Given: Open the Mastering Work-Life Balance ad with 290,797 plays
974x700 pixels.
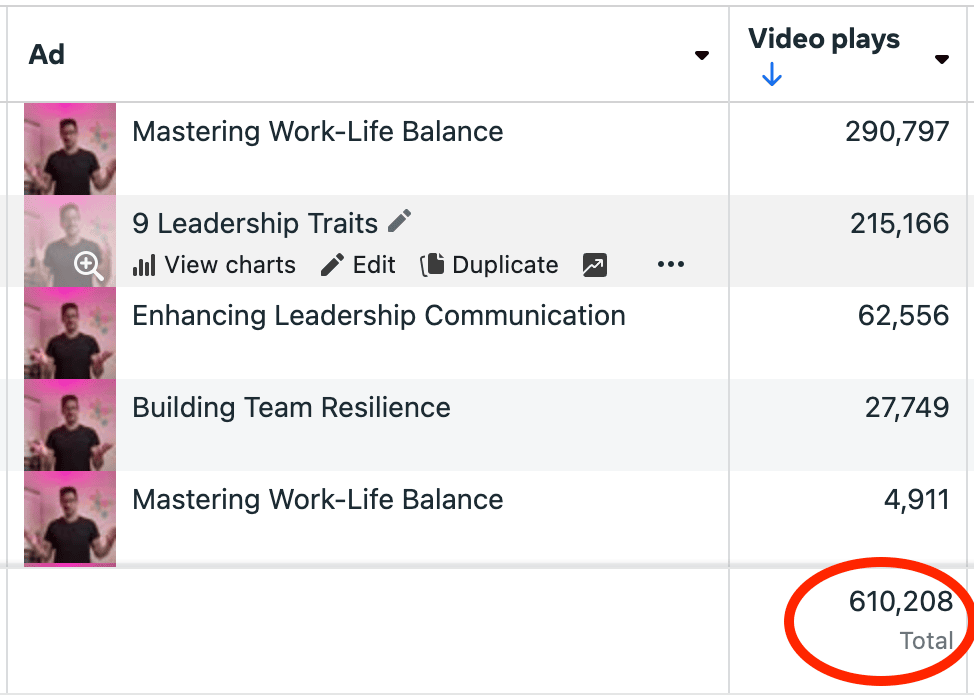Looking at the screenshot, I should tap(317, 132).
